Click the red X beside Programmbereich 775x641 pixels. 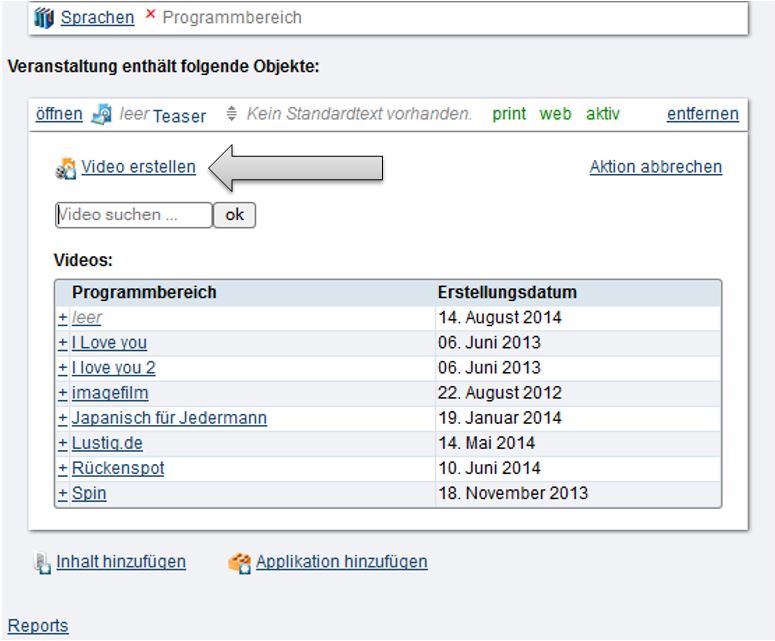pyautogui.click(x=151, y=15)
